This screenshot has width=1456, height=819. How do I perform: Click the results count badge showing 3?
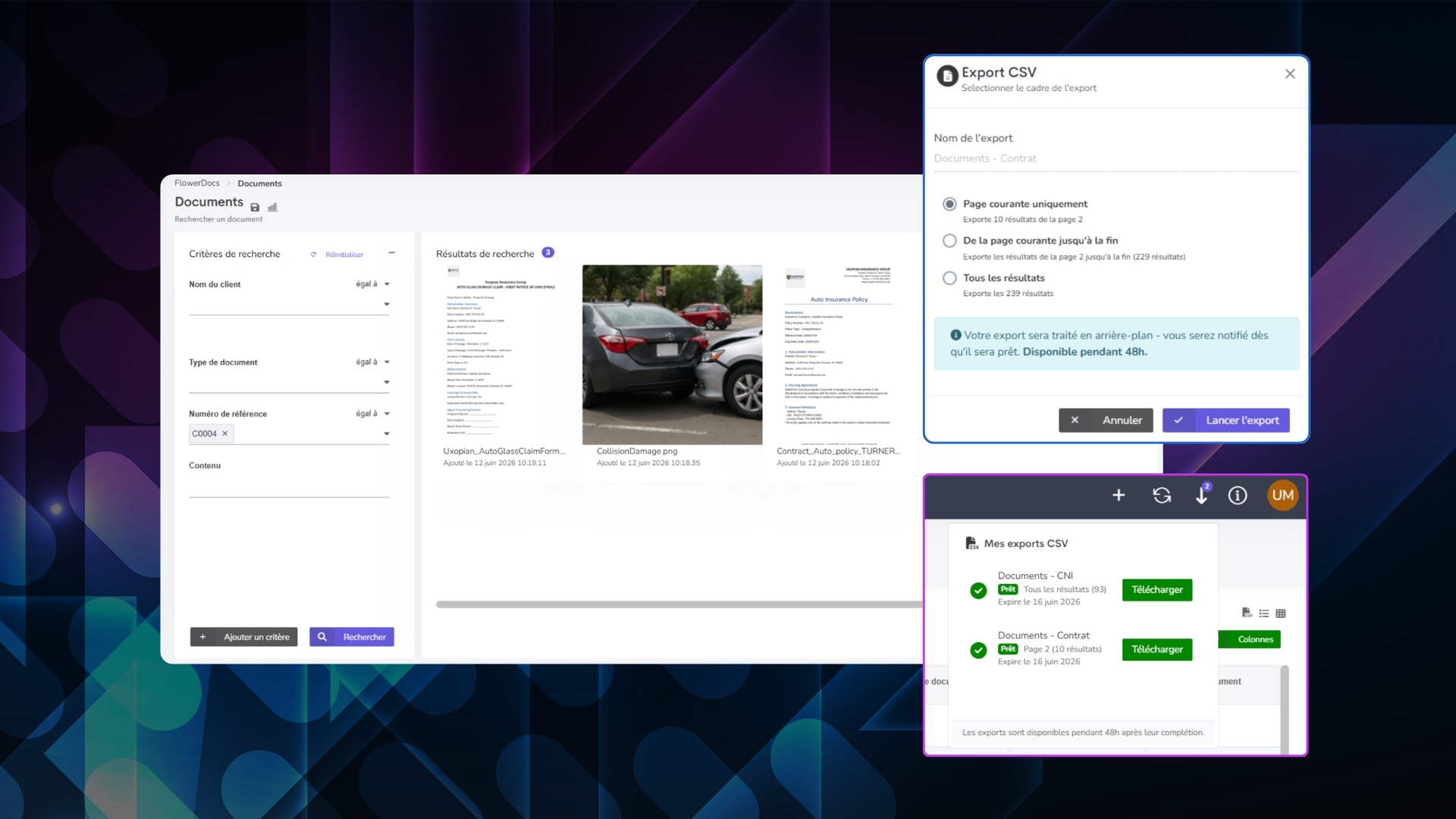548,253
